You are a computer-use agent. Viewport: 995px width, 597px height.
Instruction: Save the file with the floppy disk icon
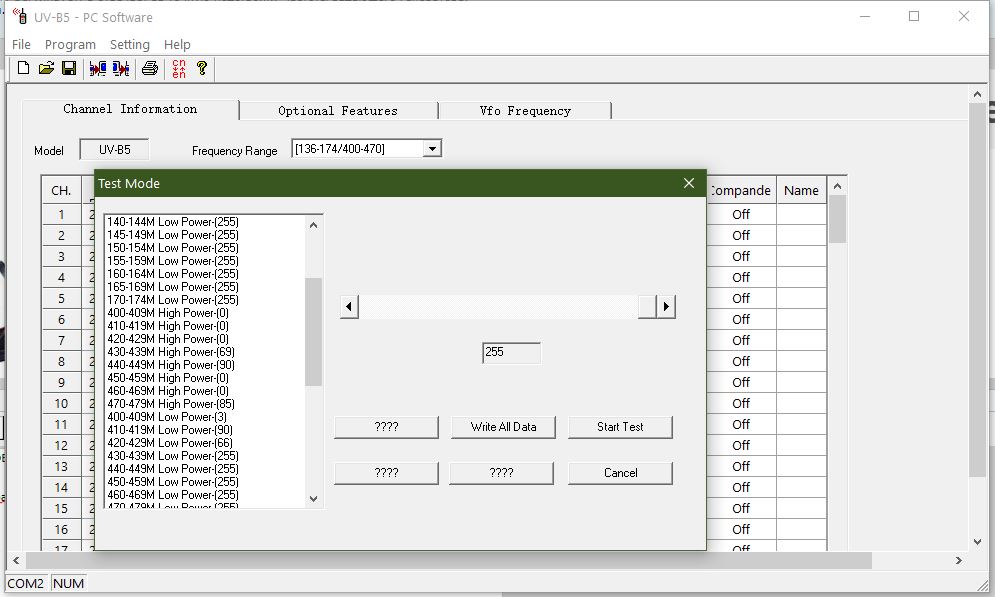click(x=69, y=68)
